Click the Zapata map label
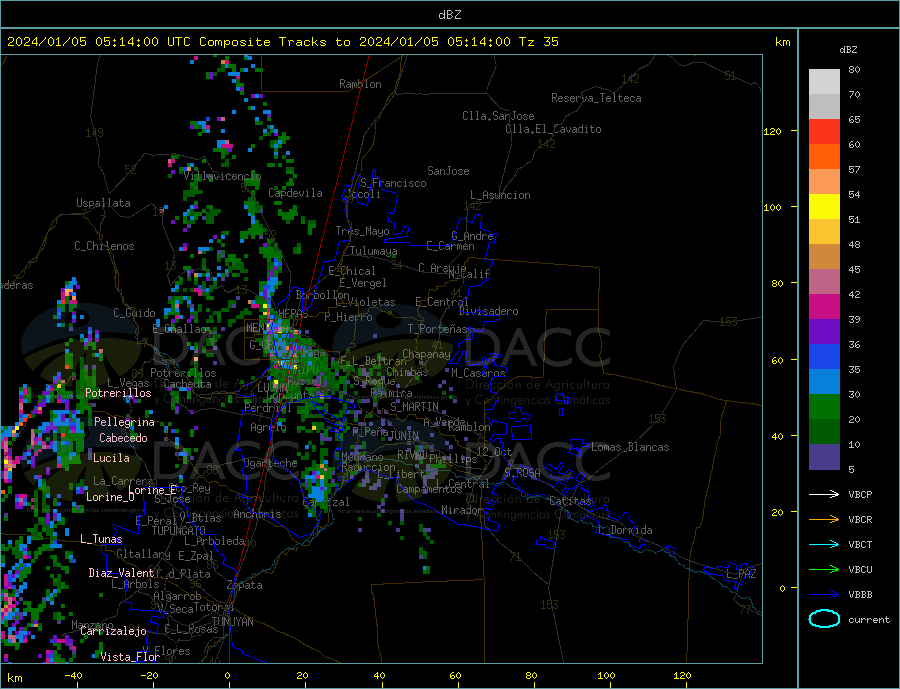 pyautogui.click(x=245, y=586)
